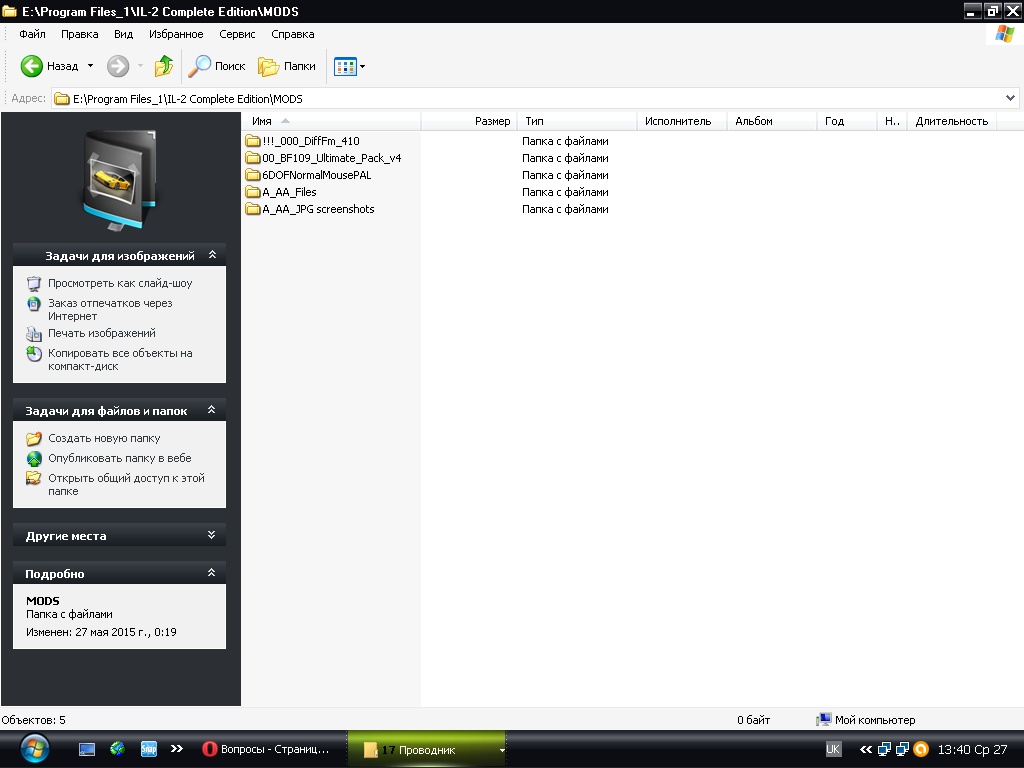Click the Windows Start orb

tap(34, 749)
